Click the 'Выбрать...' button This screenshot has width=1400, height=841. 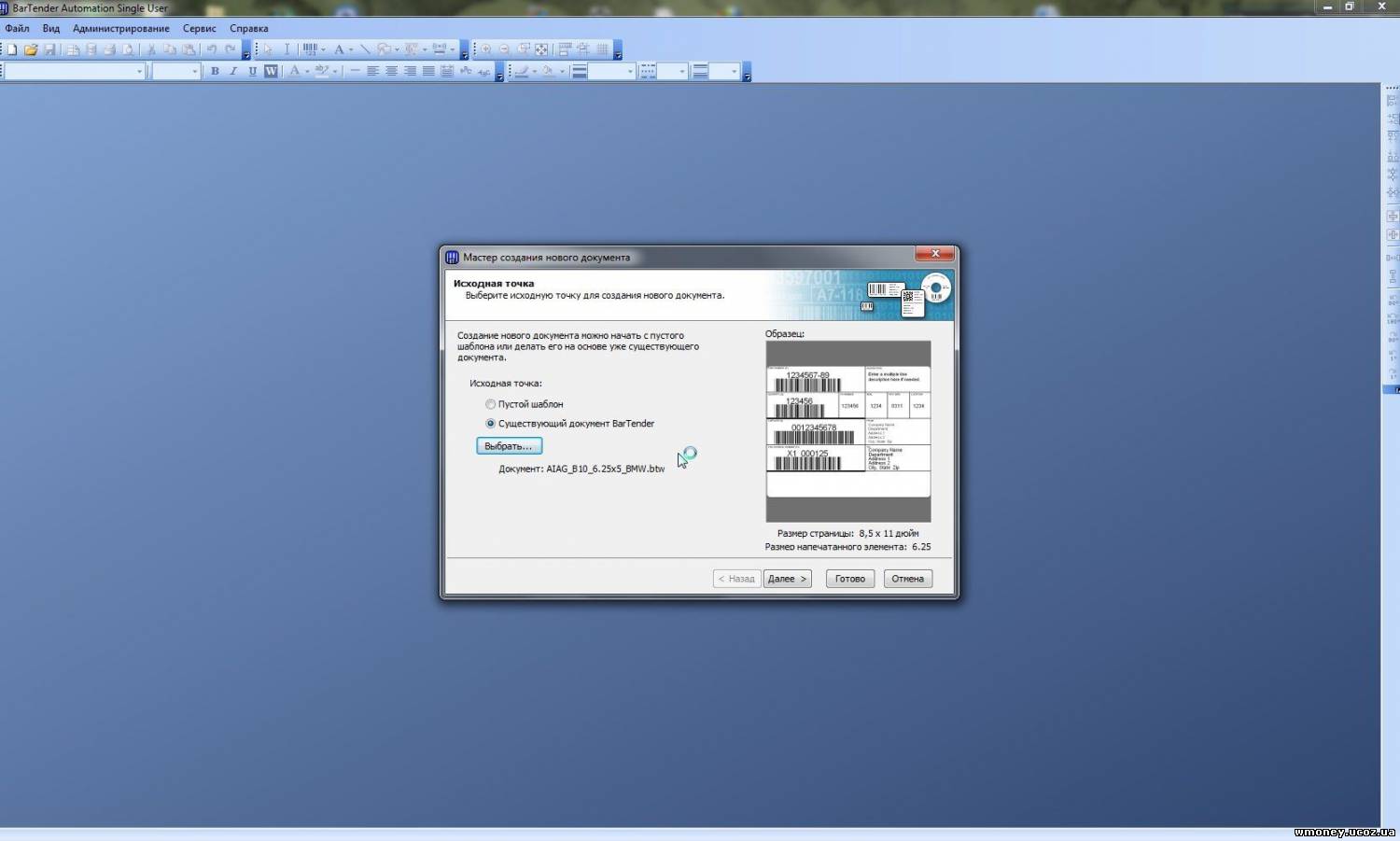coord(509,446)
